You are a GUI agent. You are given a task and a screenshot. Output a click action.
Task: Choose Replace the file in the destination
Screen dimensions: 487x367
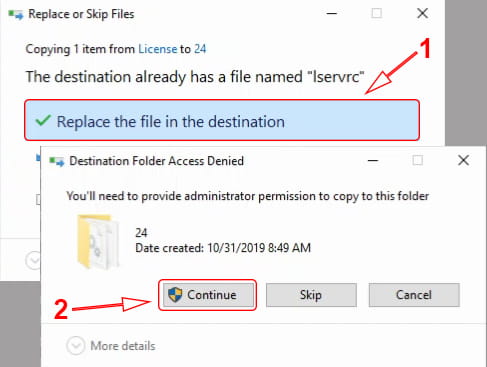pyautogui.click(x=222, y=120)
